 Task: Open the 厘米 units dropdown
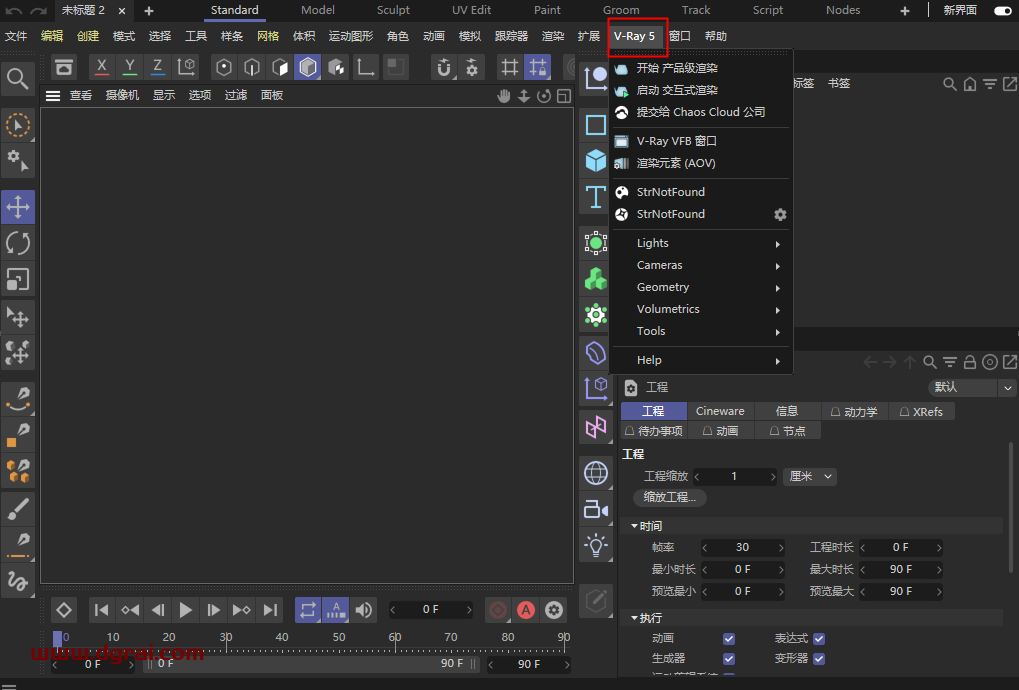810,476
